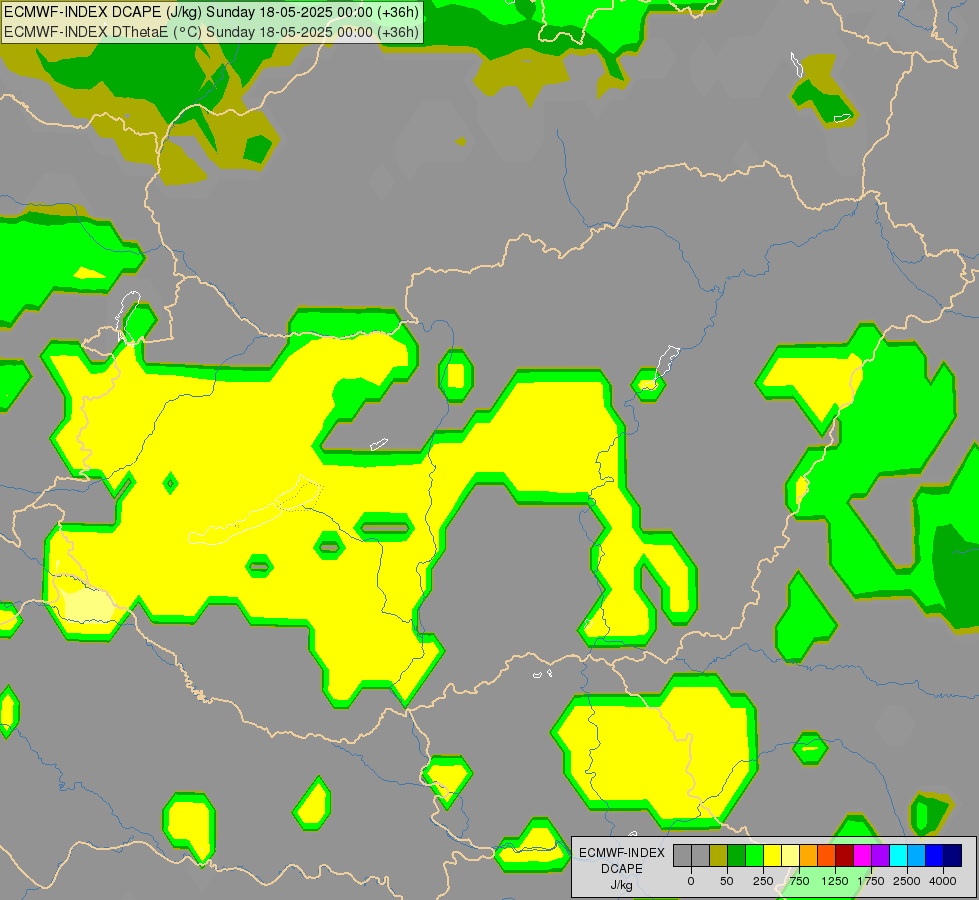Click the light orange legend swatch
This screenshot has width=979, height=900.
click(808, 855)
